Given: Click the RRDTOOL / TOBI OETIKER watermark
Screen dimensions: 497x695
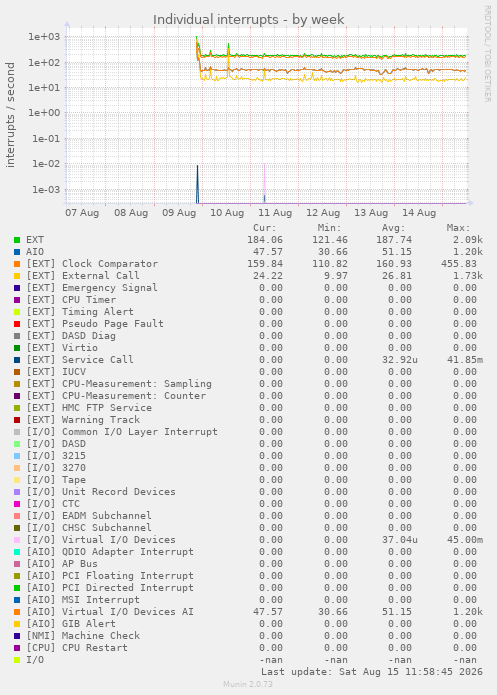Looking at the screenshot, I should click(487, 54).
